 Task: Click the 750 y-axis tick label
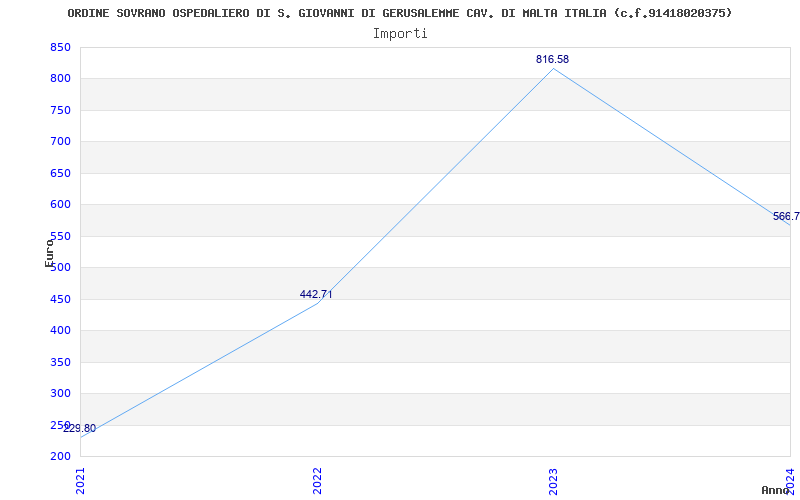pos(60,111)
